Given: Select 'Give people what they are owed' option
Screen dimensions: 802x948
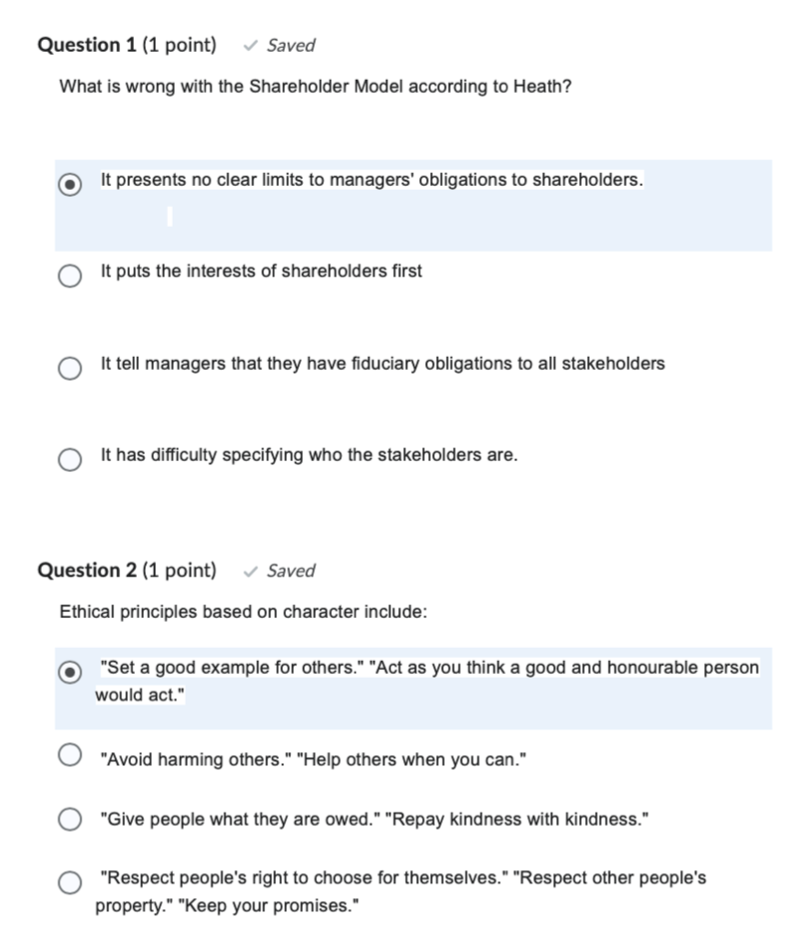Looking at the screenshot, I should (69, 819).
